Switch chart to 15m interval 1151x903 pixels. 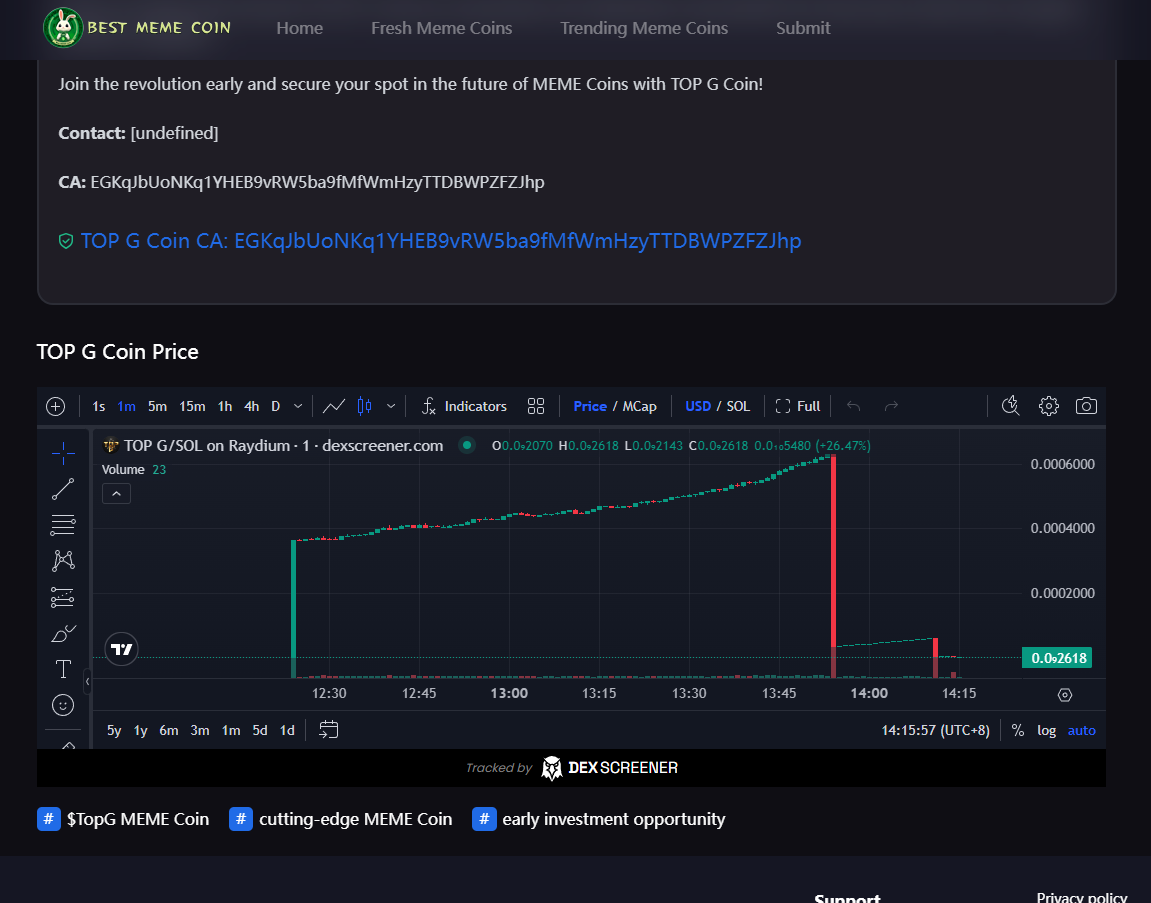[x=192, y=406]
